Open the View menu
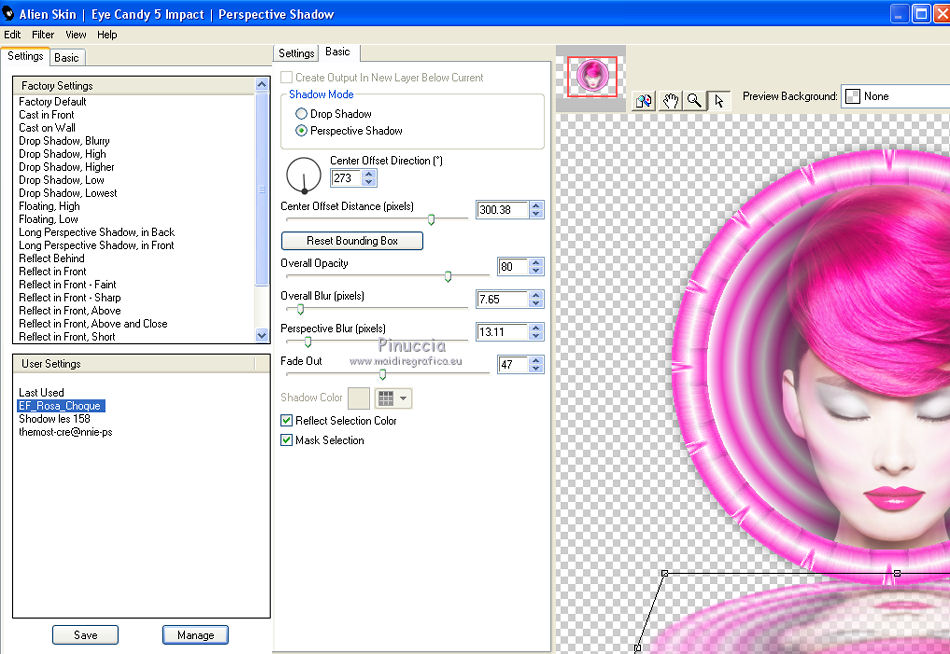 (x=76, y=35)
